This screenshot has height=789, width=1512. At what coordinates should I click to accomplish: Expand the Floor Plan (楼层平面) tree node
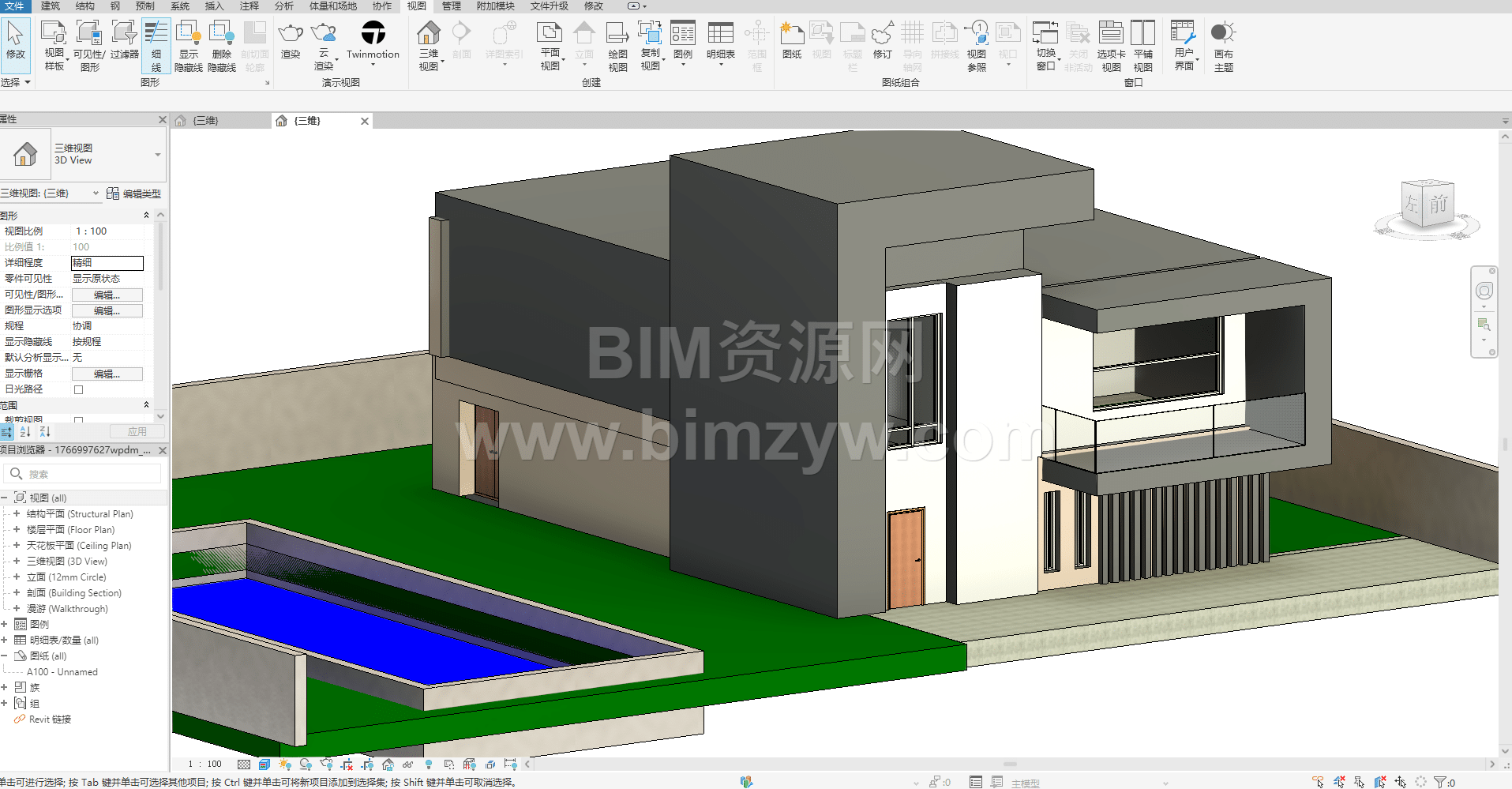(x=17, y=529)
